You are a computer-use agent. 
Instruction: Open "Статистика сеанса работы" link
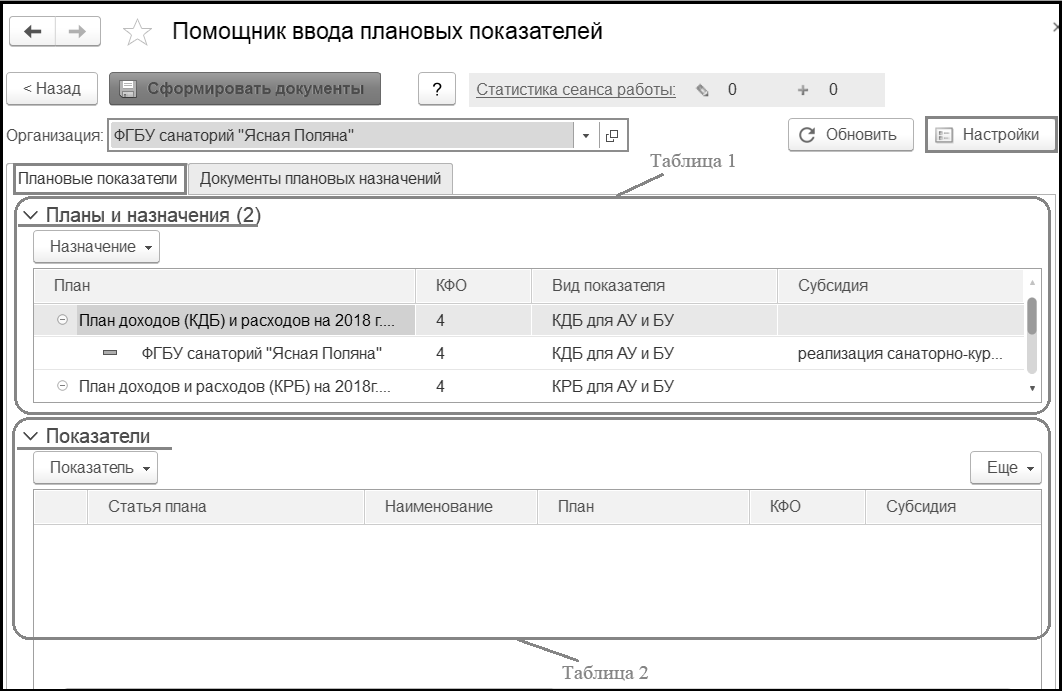tap(576, 89)
